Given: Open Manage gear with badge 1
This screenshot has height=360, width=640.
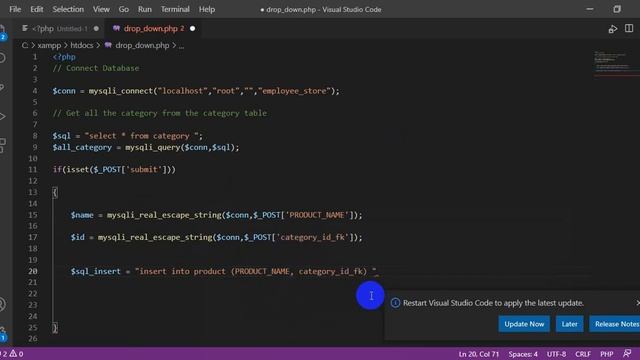Looking at the screenshot, I should [x=3, y=333].
